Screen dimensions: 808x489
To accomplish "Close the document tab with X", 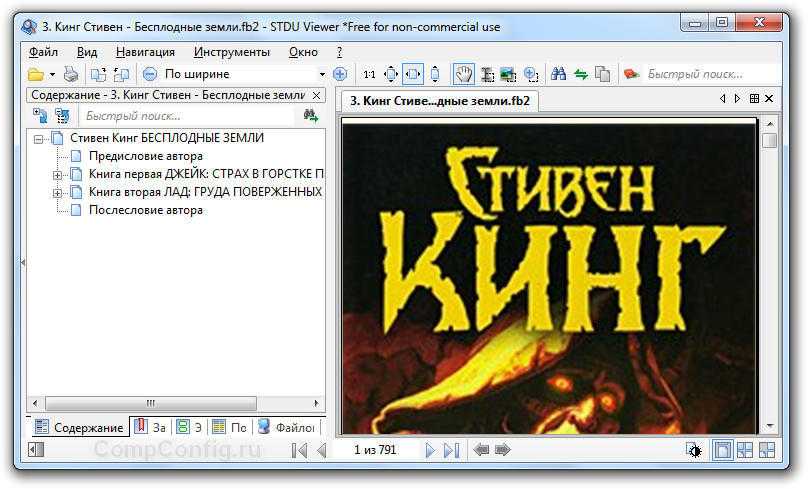I will click(769, 98).
